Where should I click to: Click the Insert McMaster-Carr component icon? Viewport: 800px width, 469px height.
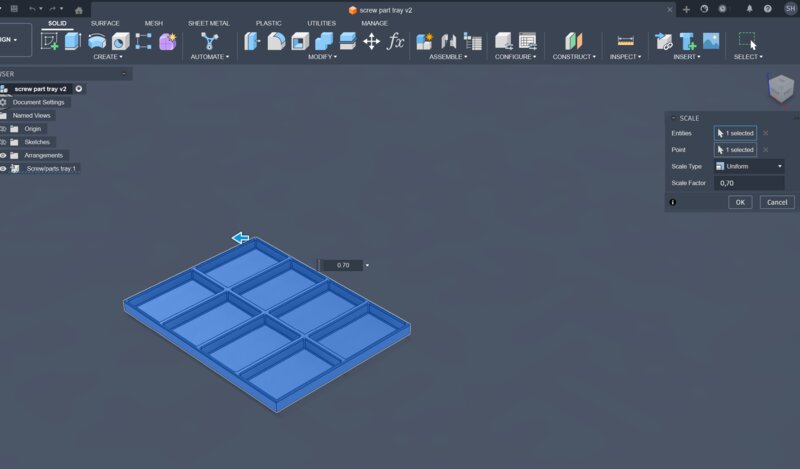click(x=687, y=41)
